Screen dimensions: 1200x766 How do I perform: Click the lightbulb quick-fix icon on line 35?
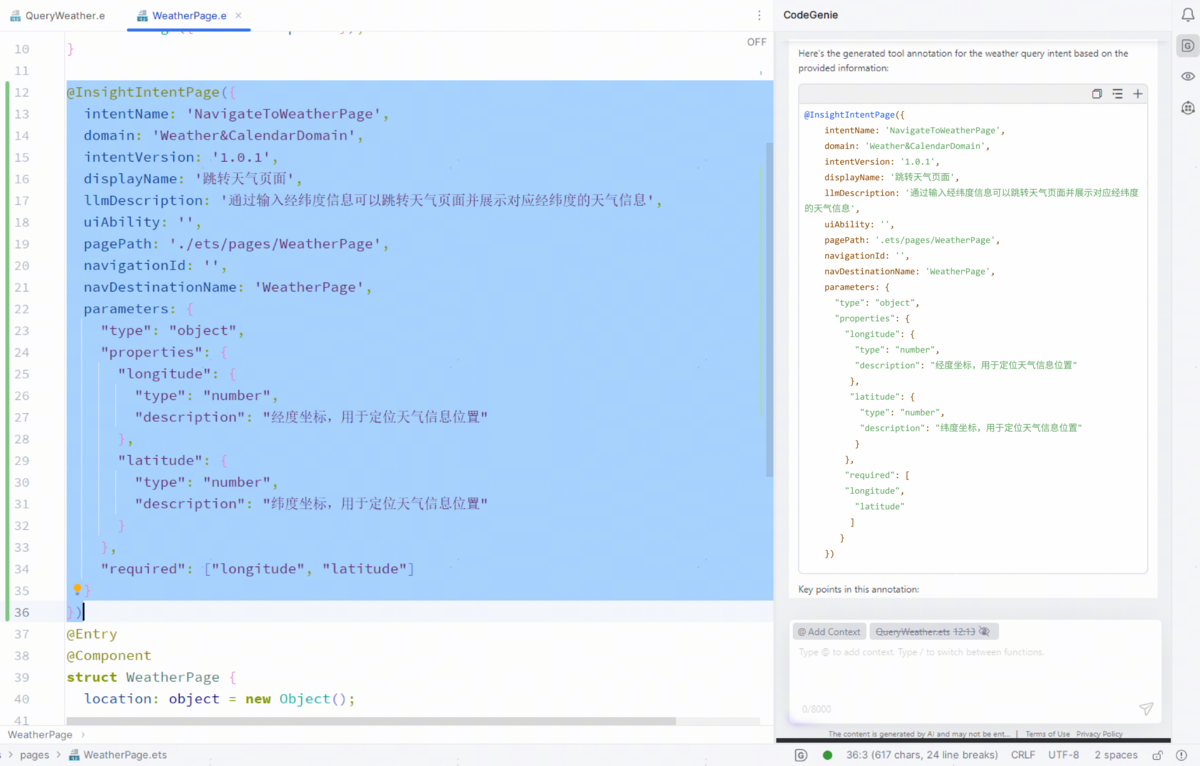coord(77,590)
